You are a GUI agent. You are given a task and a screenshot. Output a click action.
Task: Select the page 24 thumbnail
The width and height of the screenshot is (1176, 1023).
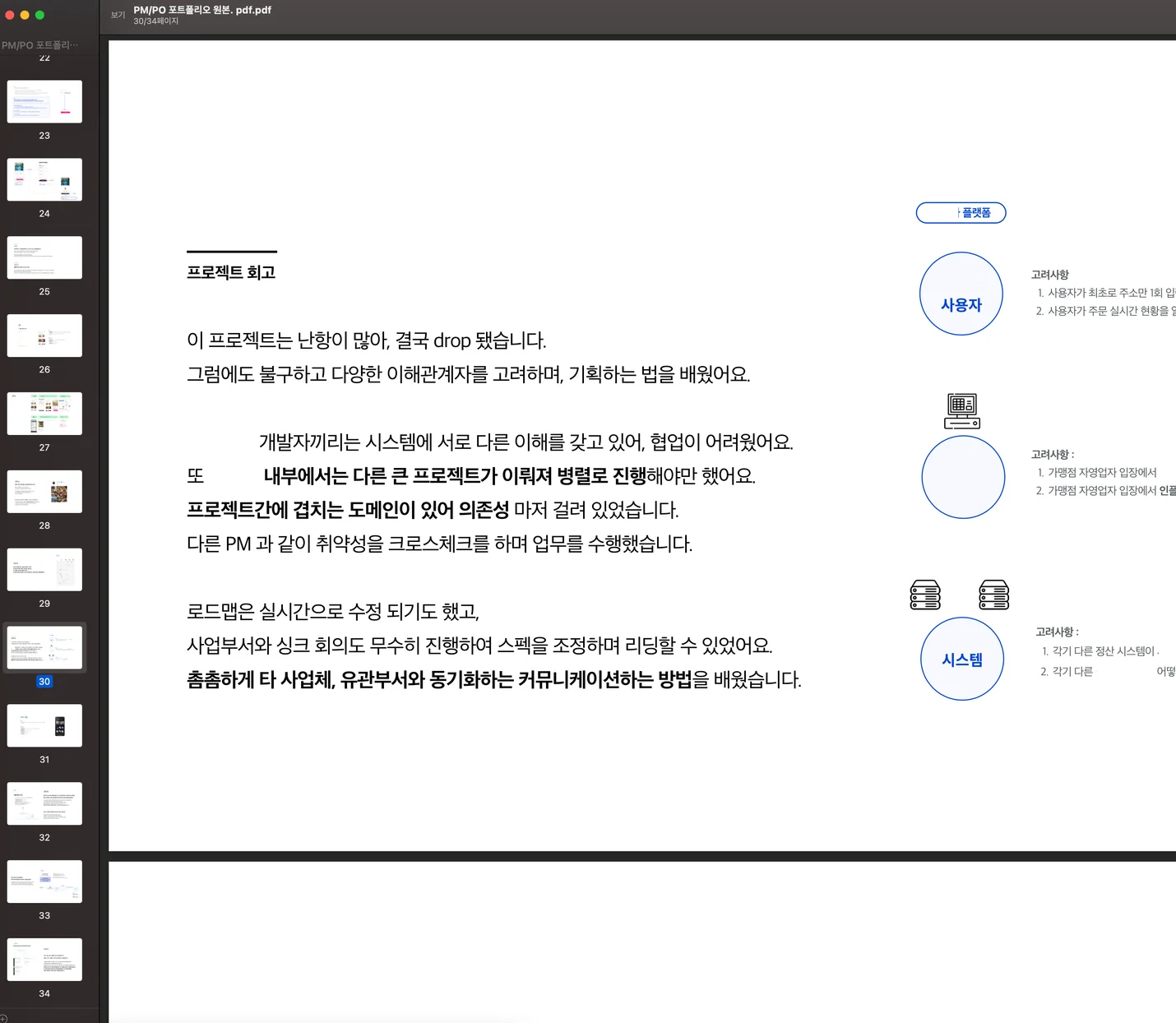coord(44,179)
